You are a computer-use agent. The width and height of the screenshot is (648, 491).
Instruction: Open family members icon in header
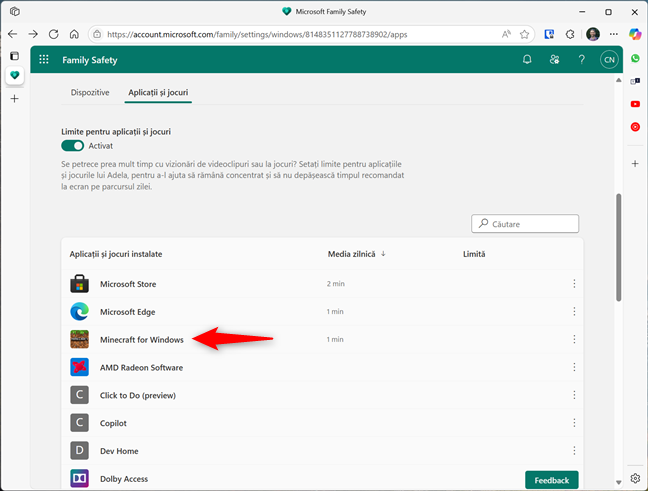tap(554, 60)
